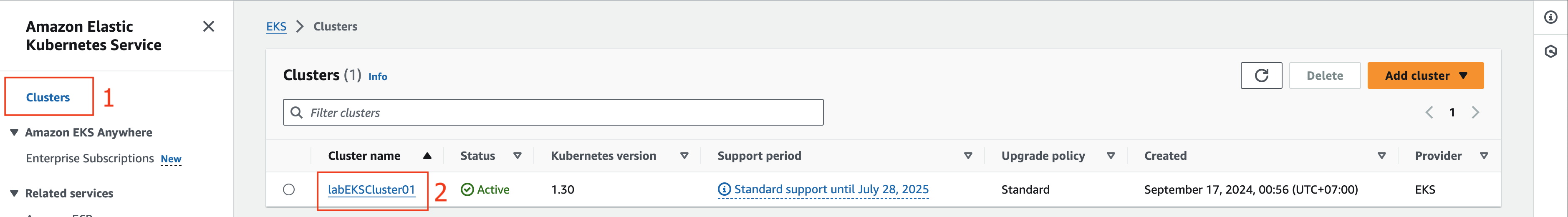The width and height of the screenshot is (1568, 217).
Task: Click the info icon beside Standard support
Action: tap(724, 189)
